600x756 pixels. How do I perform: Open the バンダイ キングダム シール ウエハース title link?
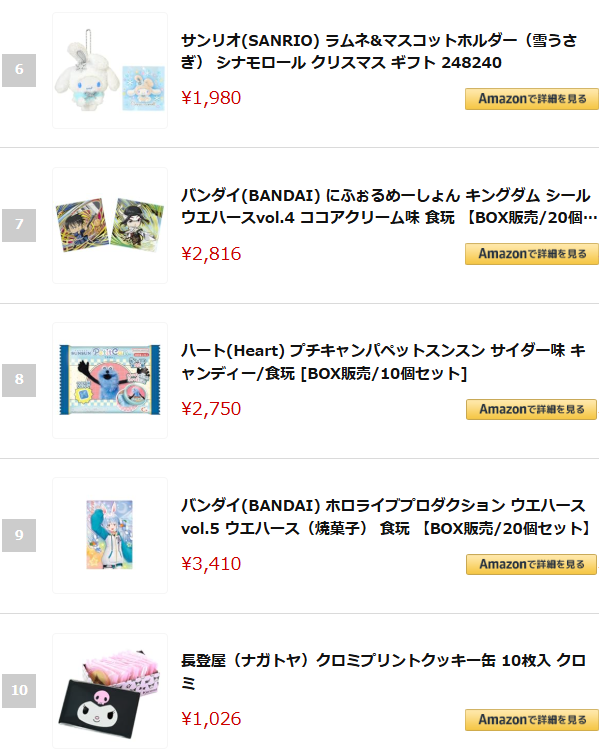tap(386, 207)
